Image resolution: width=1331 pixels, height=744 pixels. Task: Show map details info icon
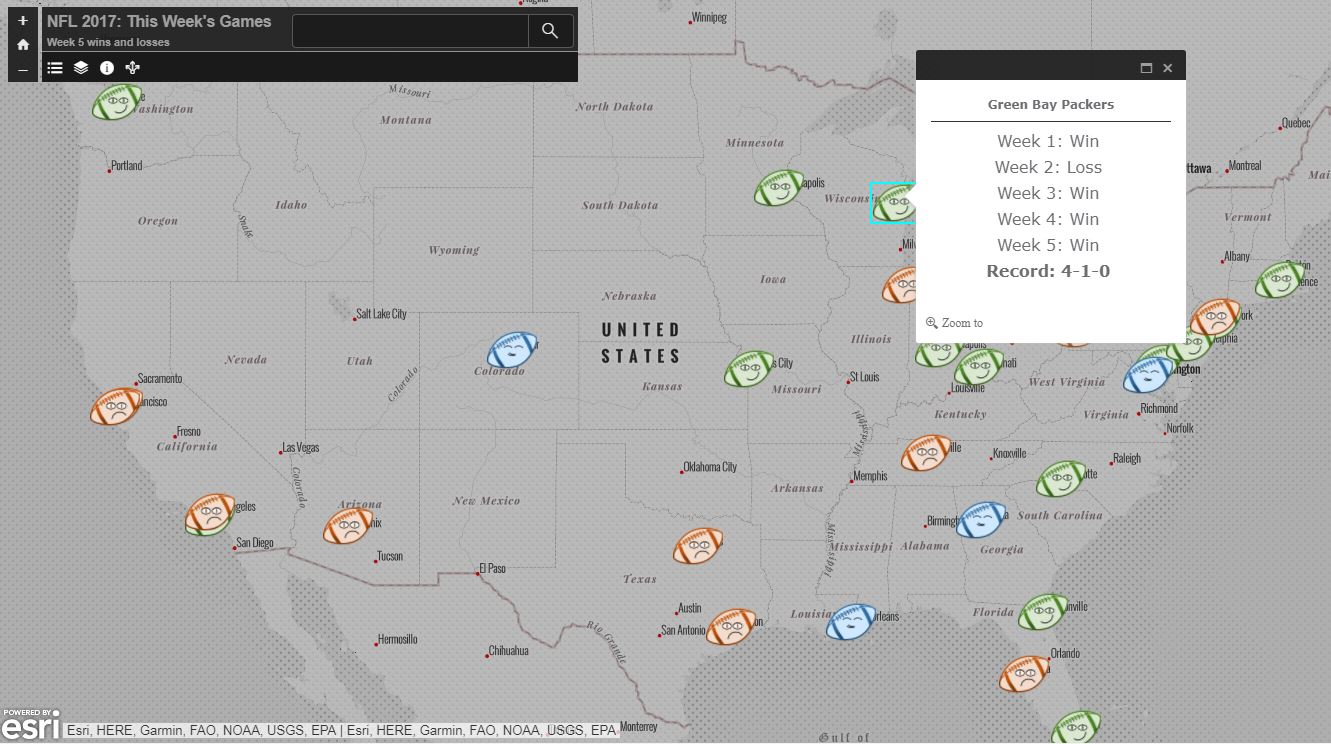(x=107, y=68)
